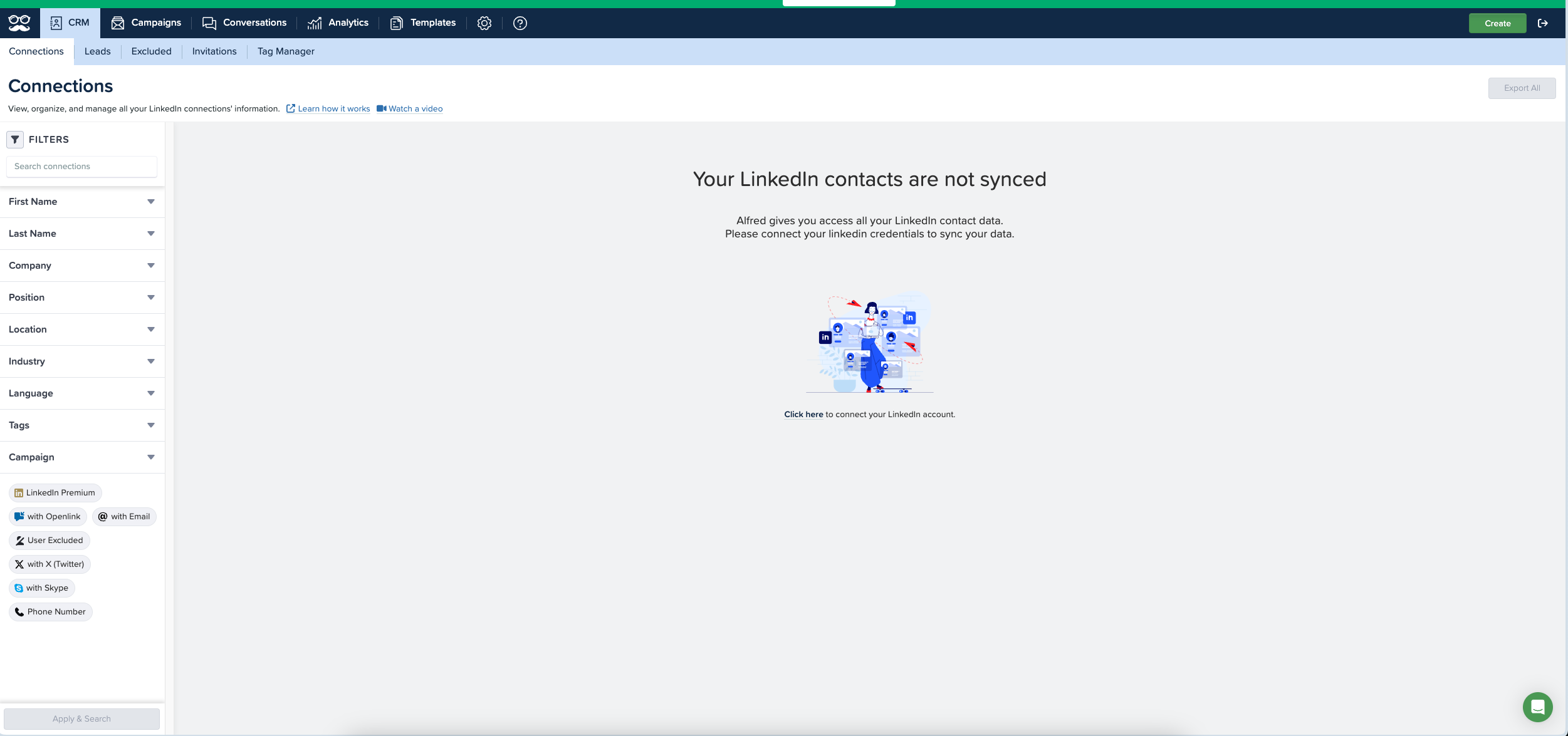The image size is (1568, 736).
Task: Expand the Industry filter dropdown
Action: click(81, 361)
